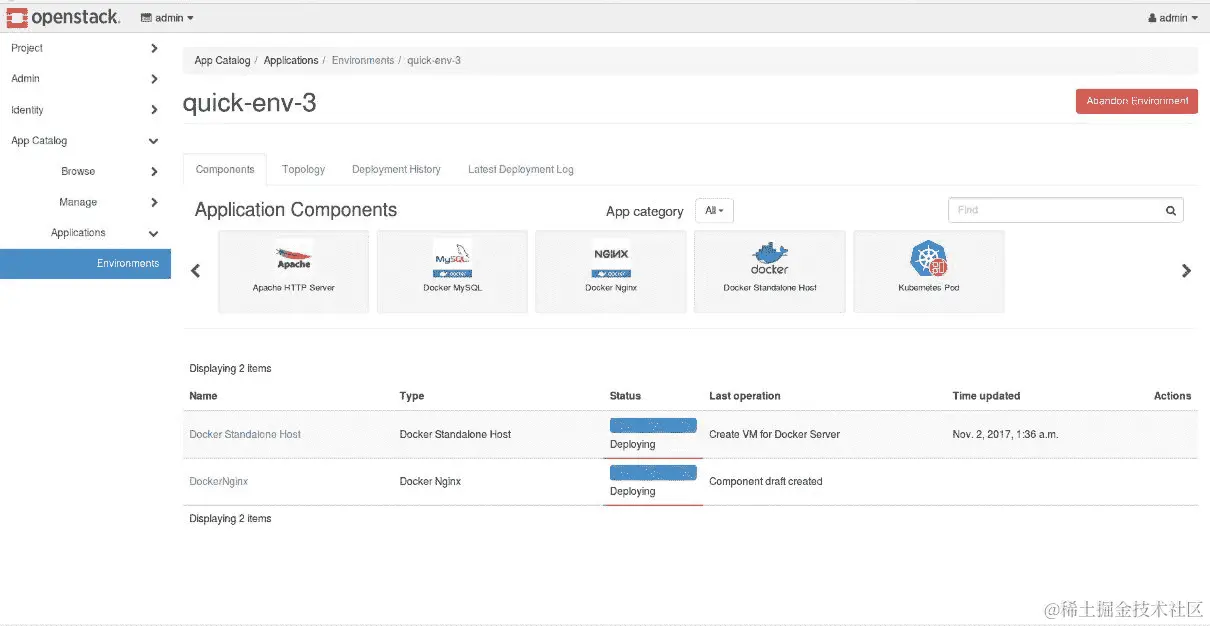The height and width of the screenshot is (626, 1210).
Task: Click the Status column header
Action: [625, 396]
